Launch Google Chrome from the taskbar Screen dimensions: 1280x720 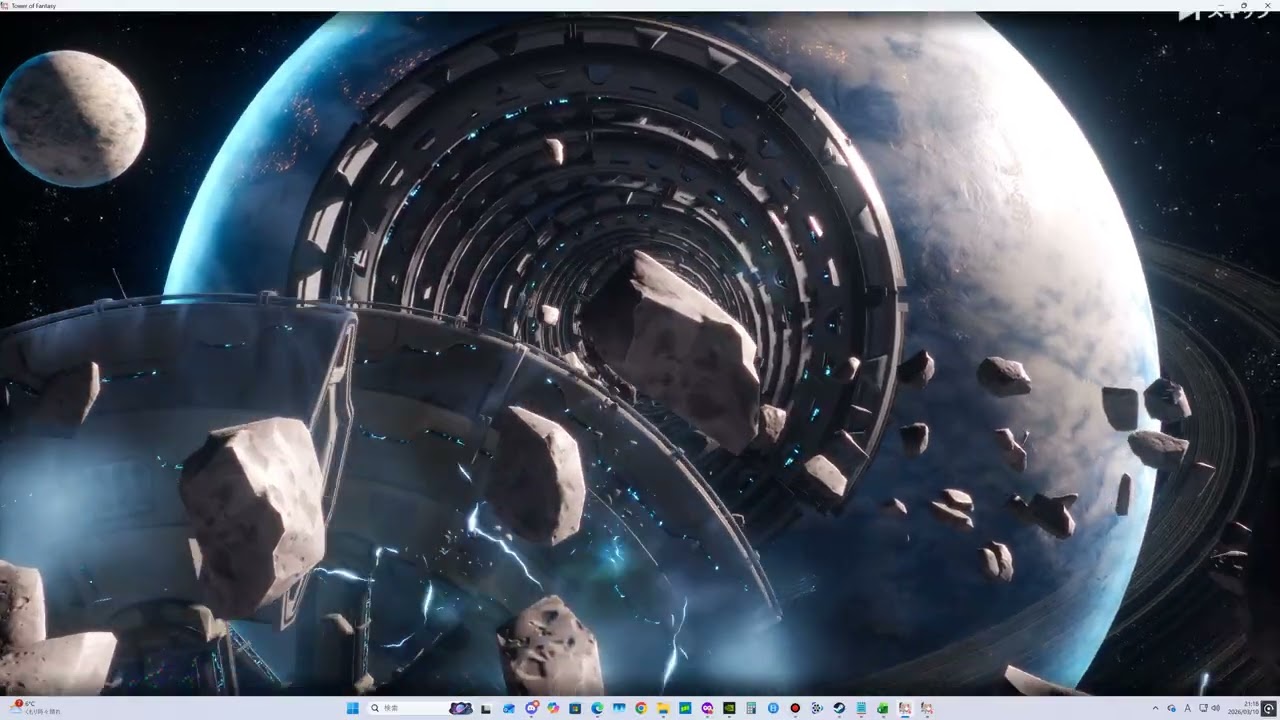tap(641, 708)
